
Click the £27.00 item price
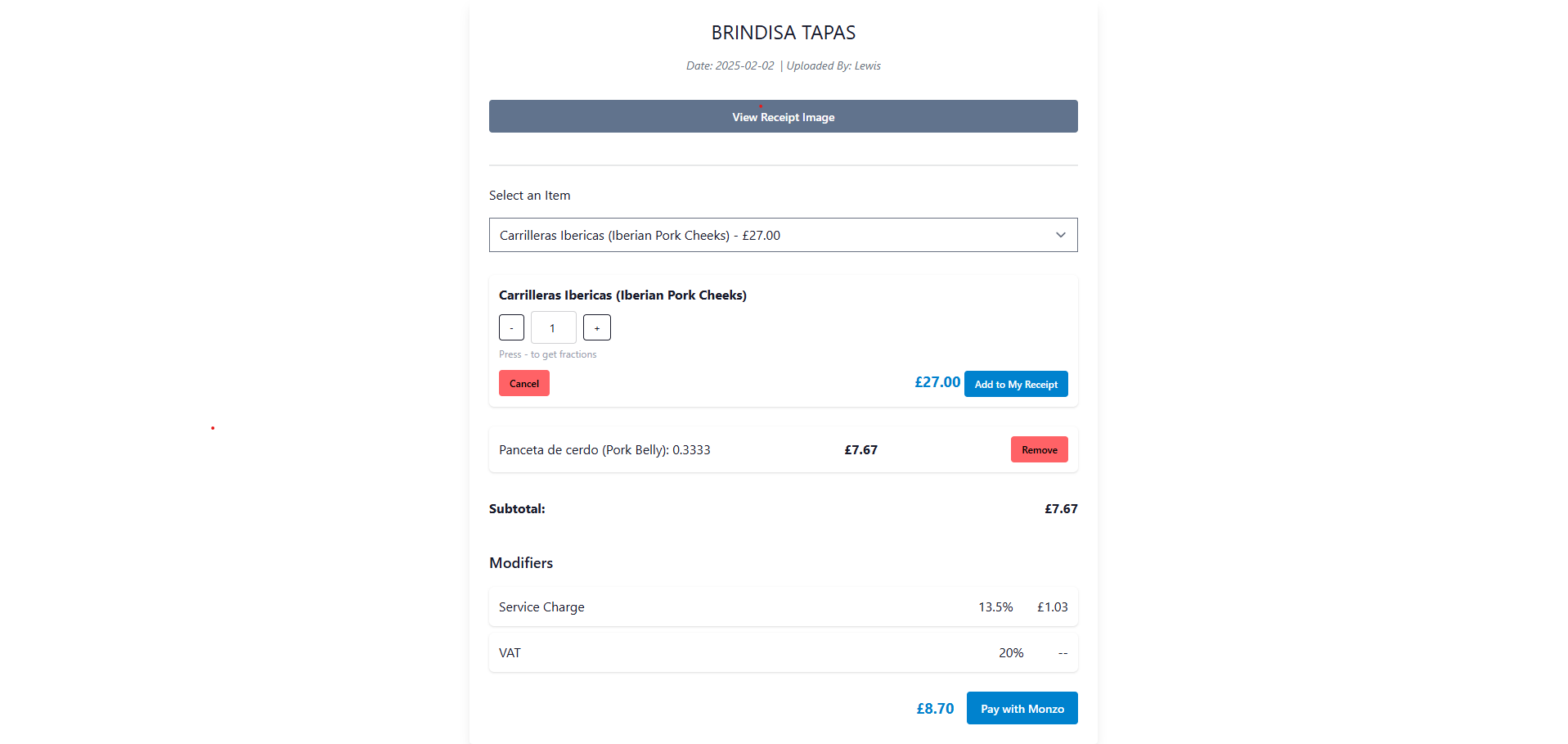pyautogui.click(x=937, y=382)
